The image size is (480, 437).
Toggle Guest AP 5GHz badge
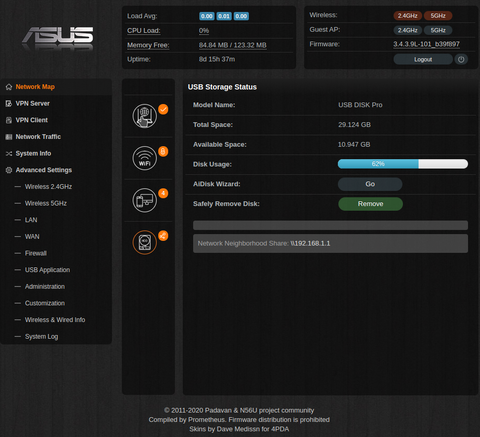click(x=438, y=30)
